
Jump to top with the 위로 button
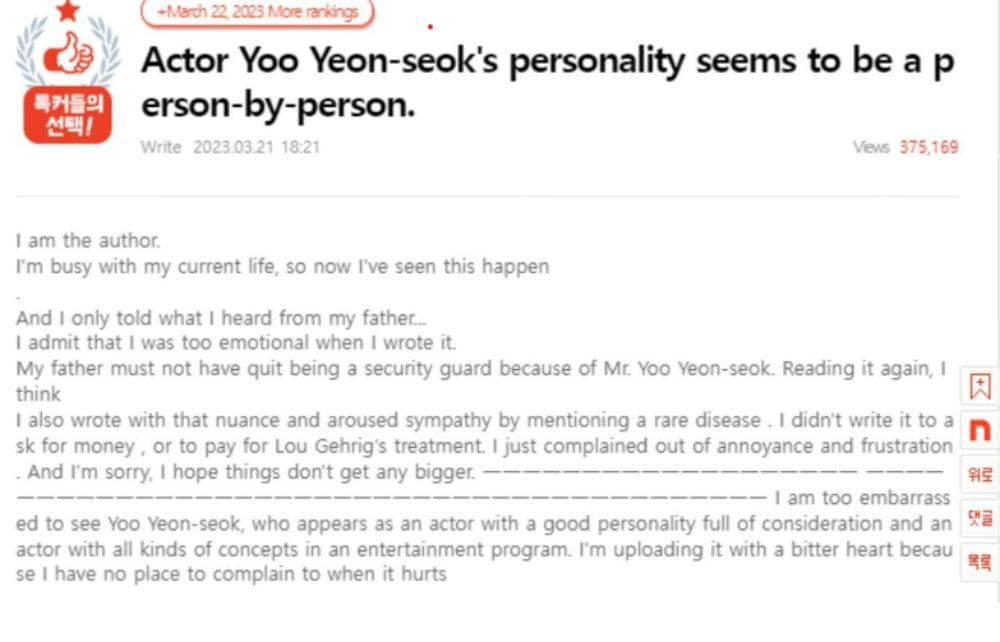point(980,474)
